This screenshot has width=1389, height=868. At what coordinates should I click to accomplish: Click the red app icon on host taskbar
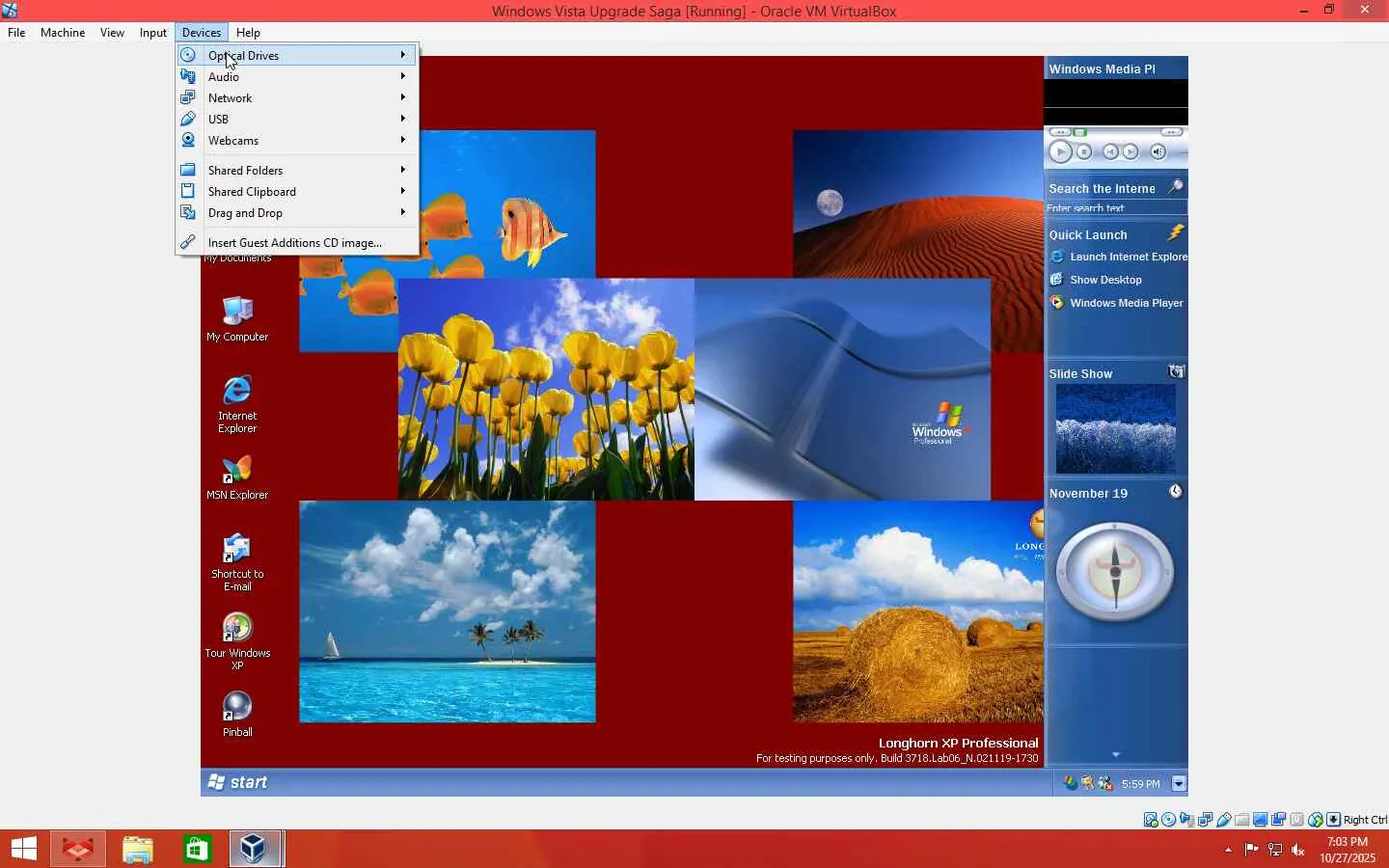click(78, 849)
